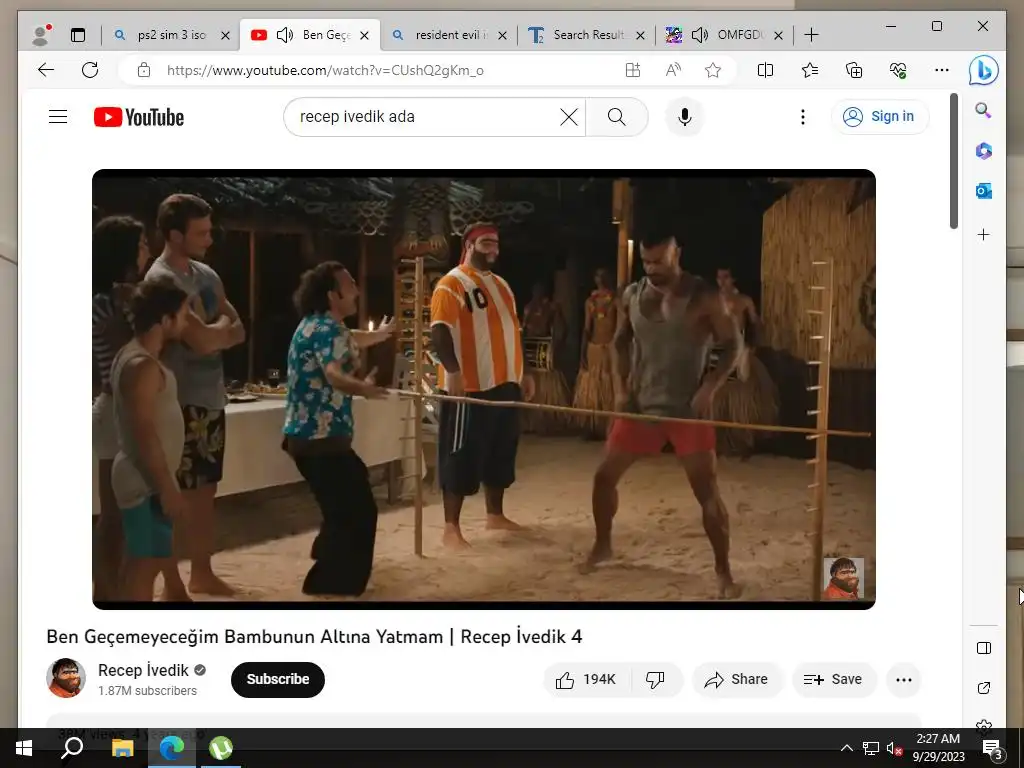
Task: Open Bing Copilot sidebar button
Action: coord(984,70)
